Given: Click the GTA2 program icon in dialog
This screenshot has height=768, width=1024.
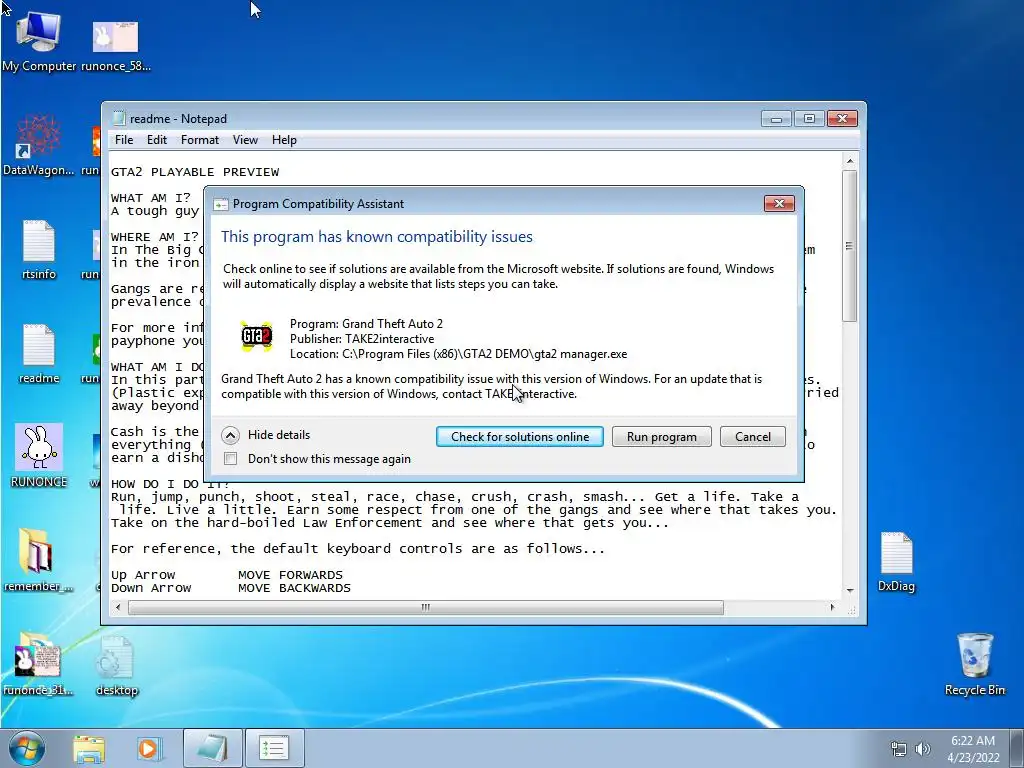Looking at the screenshot, I should tap(256, 336).
